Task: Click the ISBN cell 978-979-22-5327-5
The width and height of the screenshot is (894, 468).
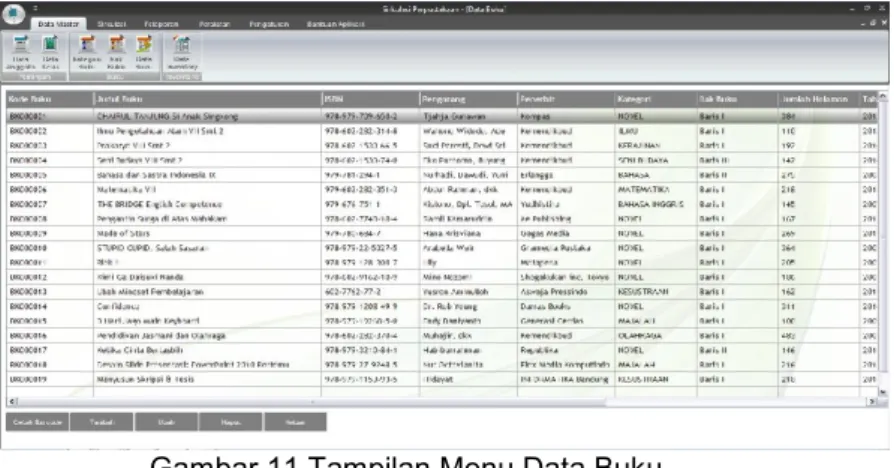Action: click(x=371, y=248)
